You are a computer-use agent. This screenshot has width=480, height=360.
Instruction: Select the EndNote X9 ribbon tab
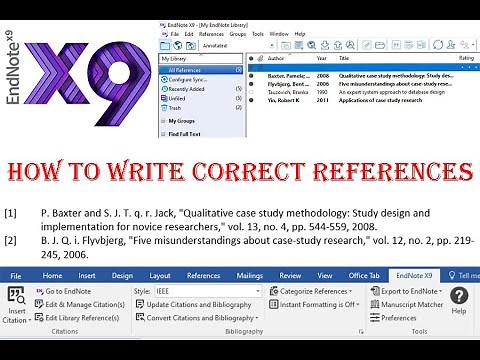414,276
